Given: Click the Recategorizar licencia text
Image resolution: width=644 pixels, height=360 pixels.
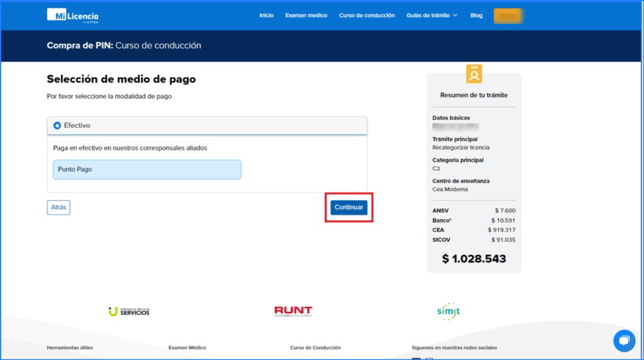Looking at the screenshot, I should click(x=461, y=147).
